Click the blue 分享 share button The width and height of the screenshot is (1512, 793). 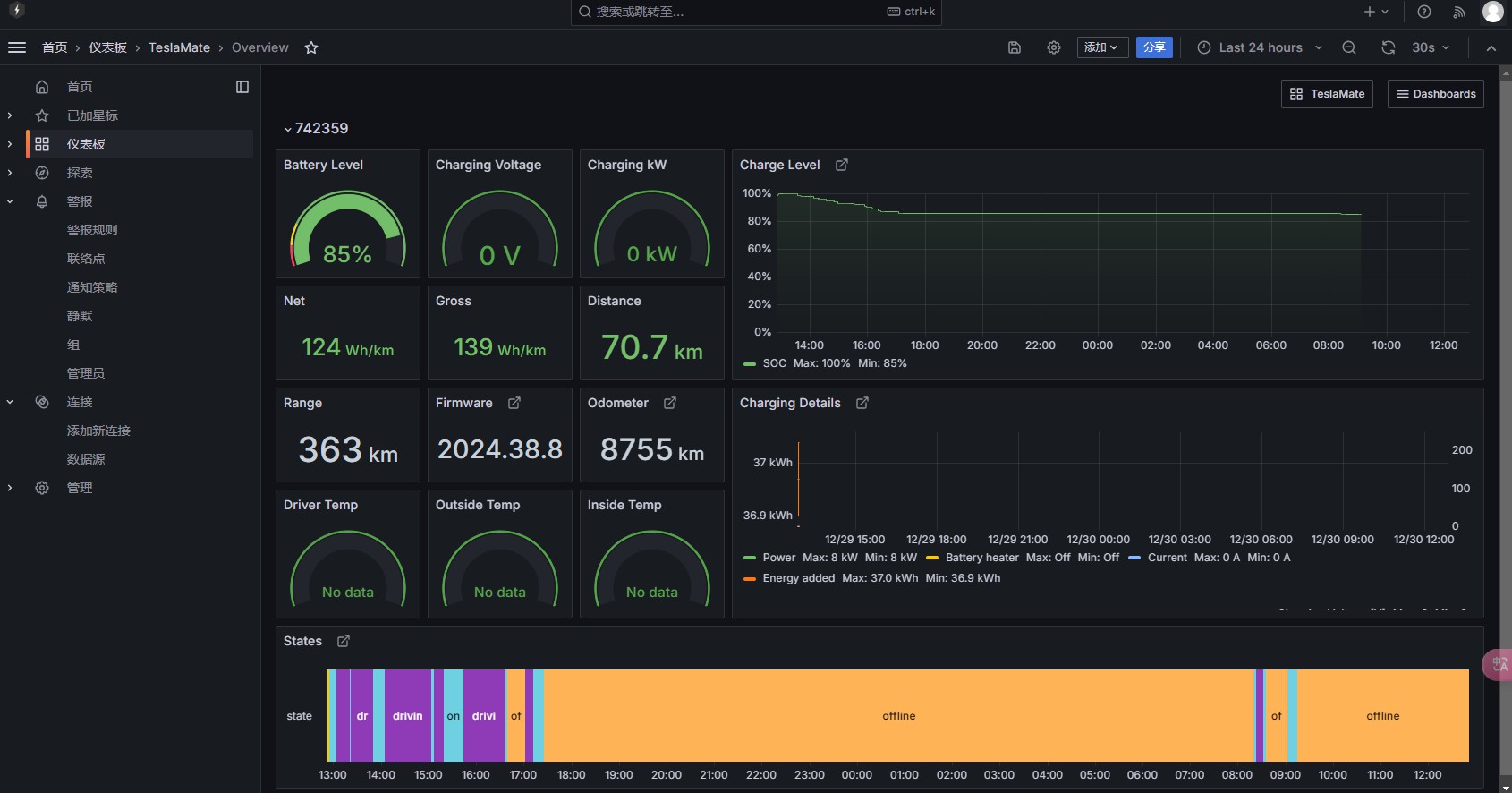click(x=1154, y=47)
